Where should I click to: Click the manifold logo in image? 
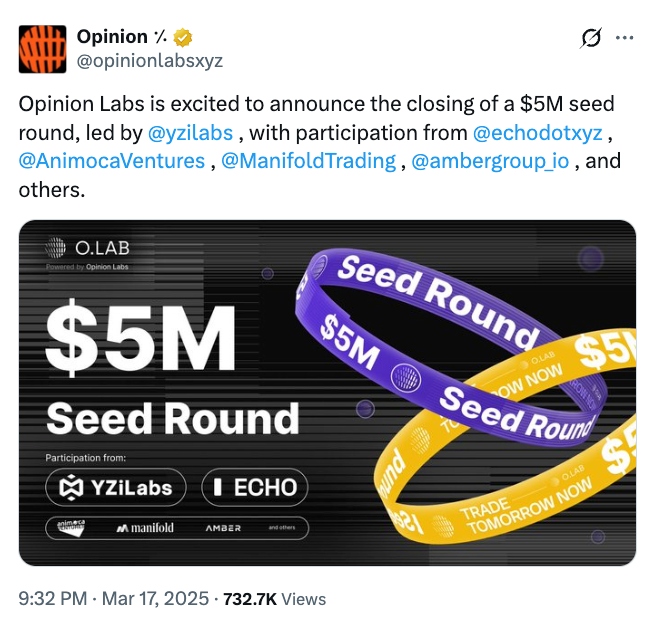pyautogui.click(x=145, y=527)
